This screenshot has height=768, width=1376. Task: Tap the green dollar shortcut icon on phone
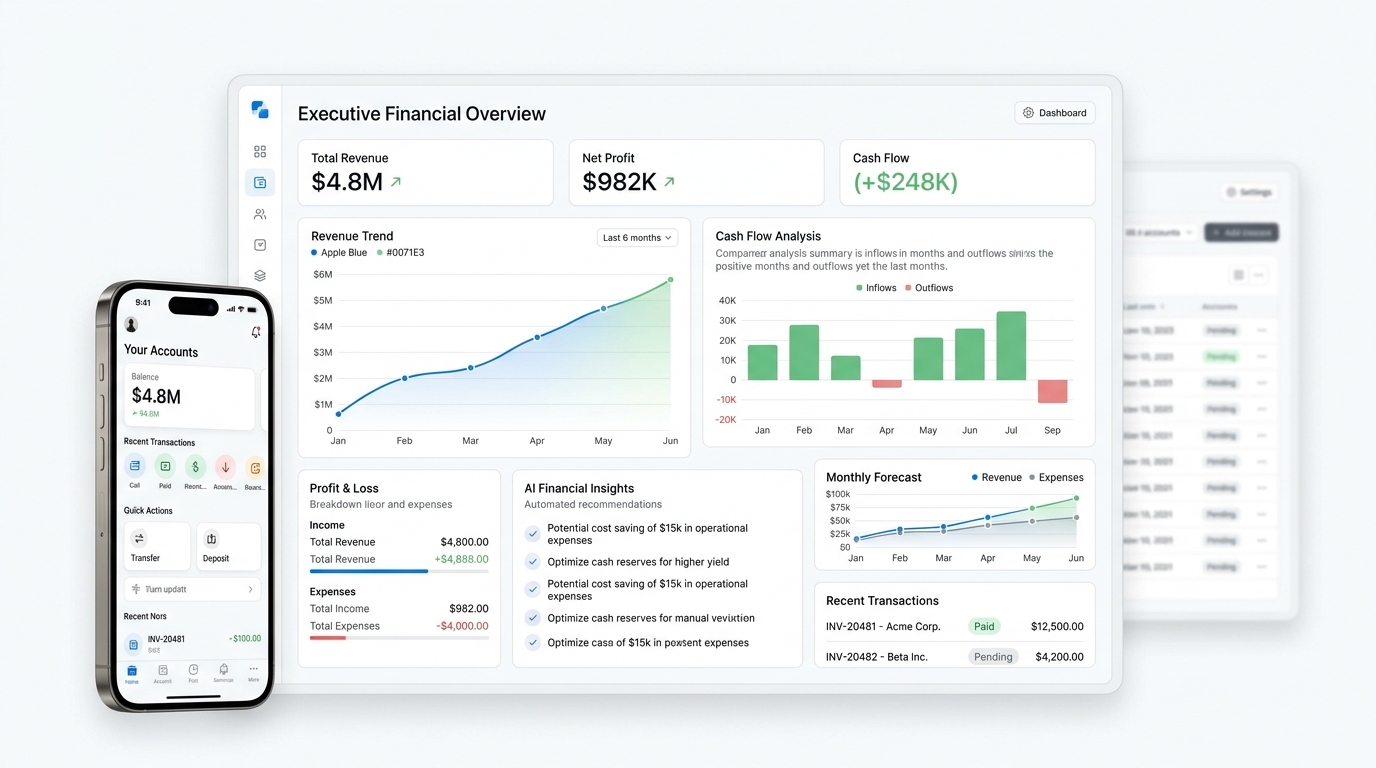[195, 466]
